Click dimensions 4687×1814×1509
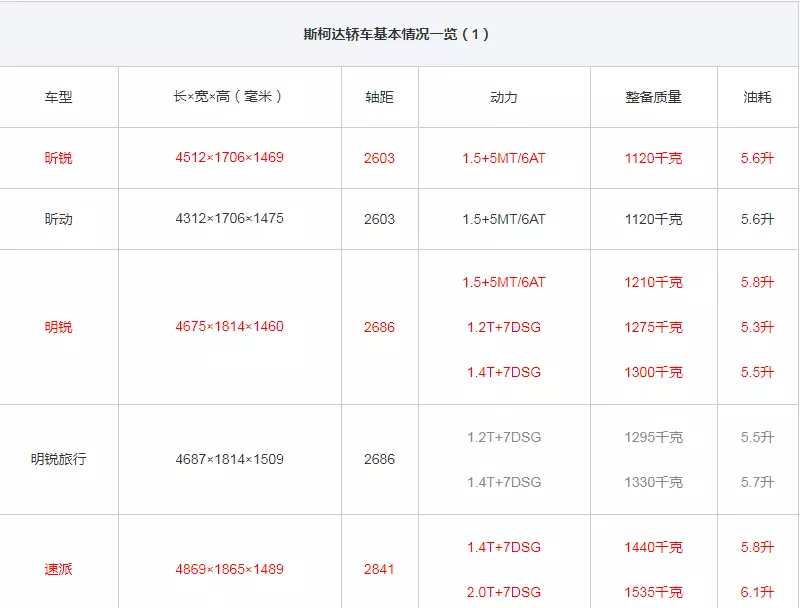This screenshot has width=800, height=608. [x=229, y=459]
